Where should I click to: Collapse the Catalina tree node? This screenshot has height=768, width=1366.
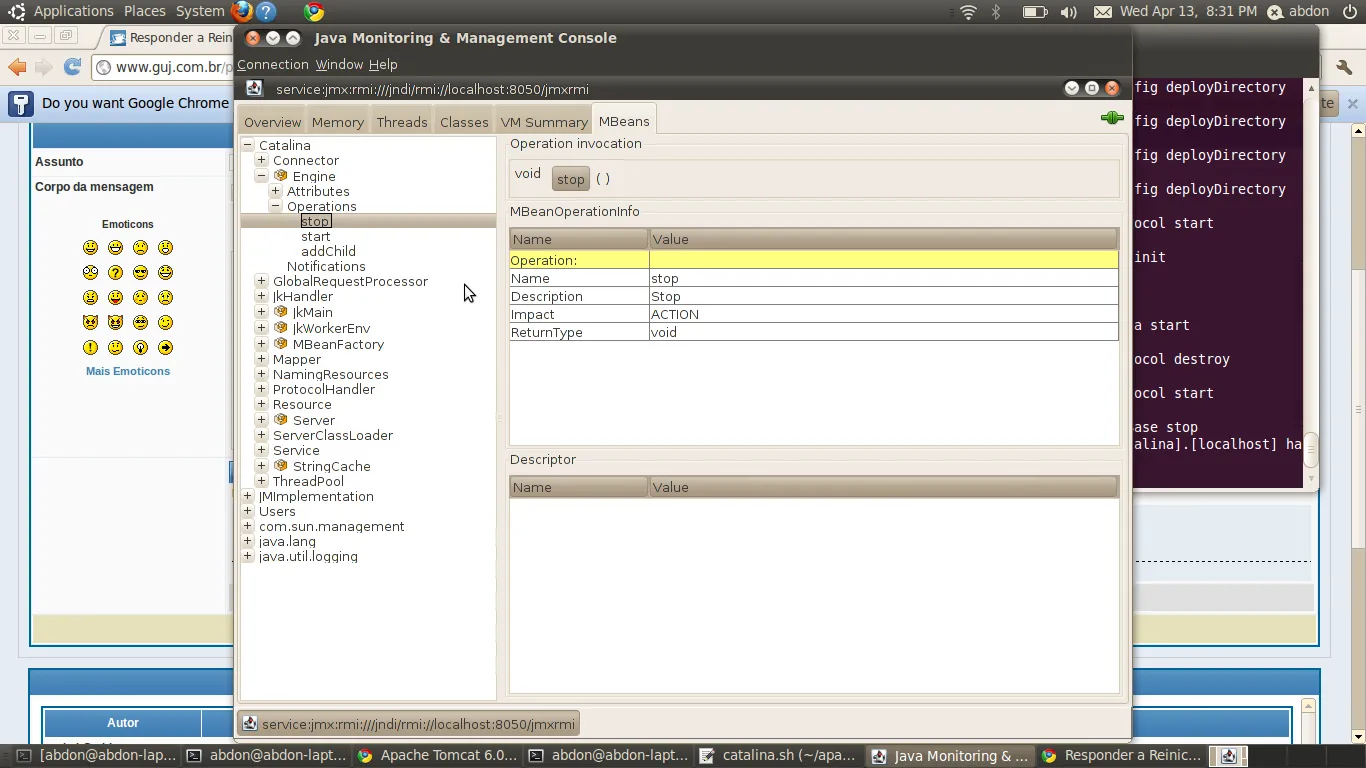(247, 145)
